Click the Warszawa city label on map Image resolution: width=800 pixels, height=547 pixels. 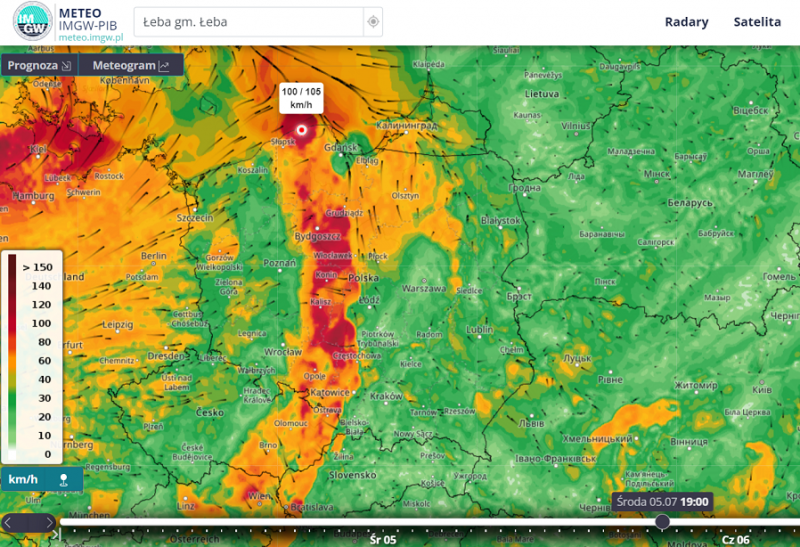(423, 288)
